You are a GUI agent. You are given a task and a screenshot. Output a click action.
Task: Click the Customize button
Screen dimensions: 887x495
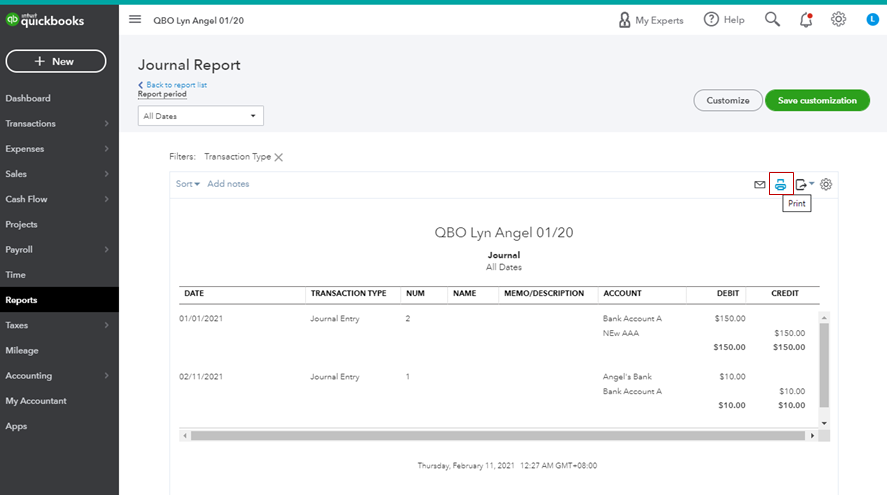pos(728,100)
